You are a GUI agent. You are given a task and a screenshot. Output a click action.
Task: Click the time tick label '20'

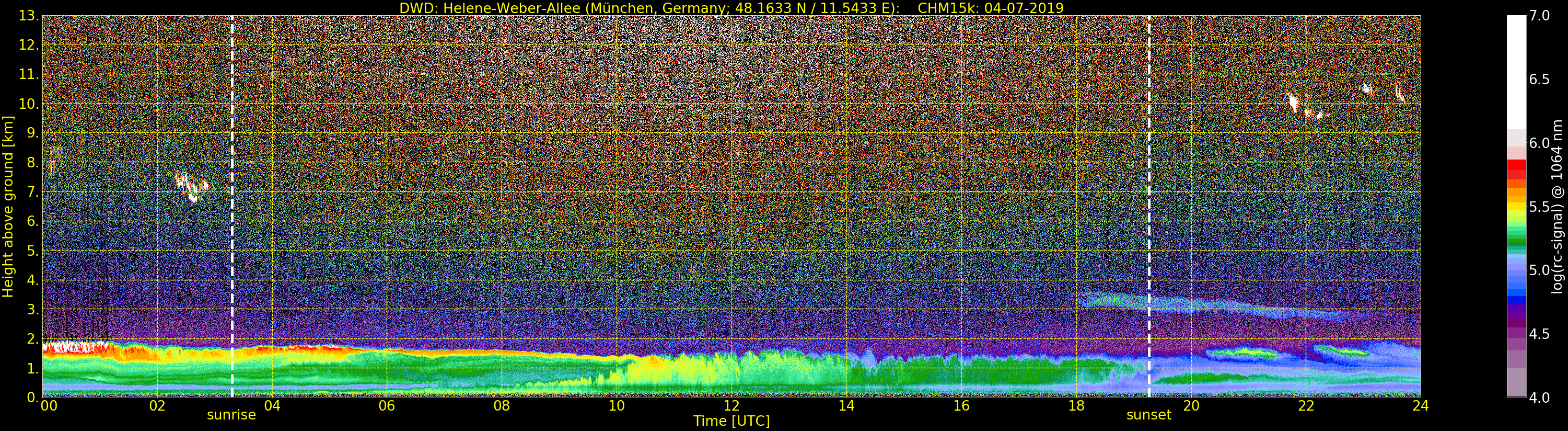click(1191, 406)
